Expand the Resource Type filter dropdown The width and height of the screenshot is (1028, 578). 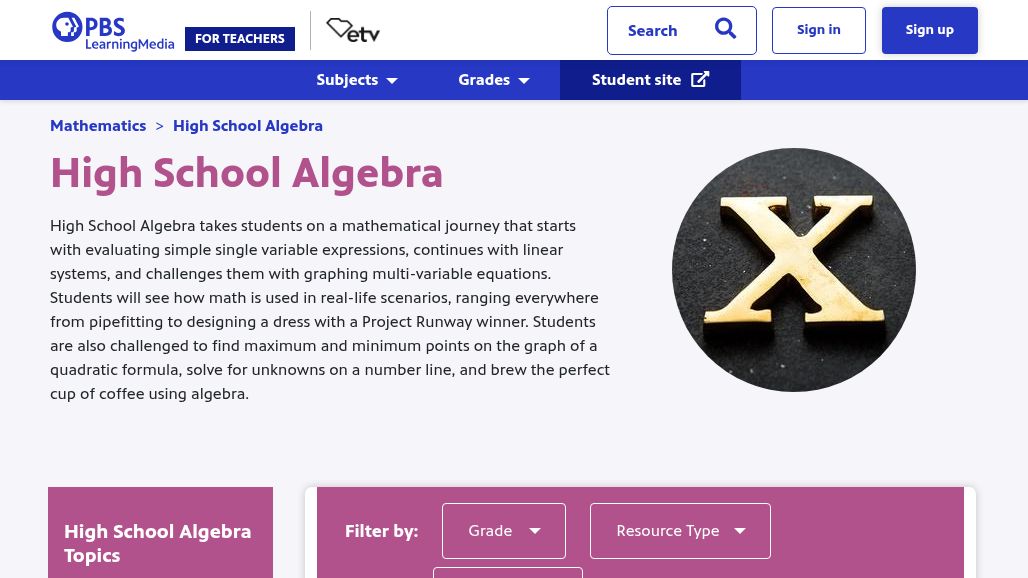[x=680, y=531]
